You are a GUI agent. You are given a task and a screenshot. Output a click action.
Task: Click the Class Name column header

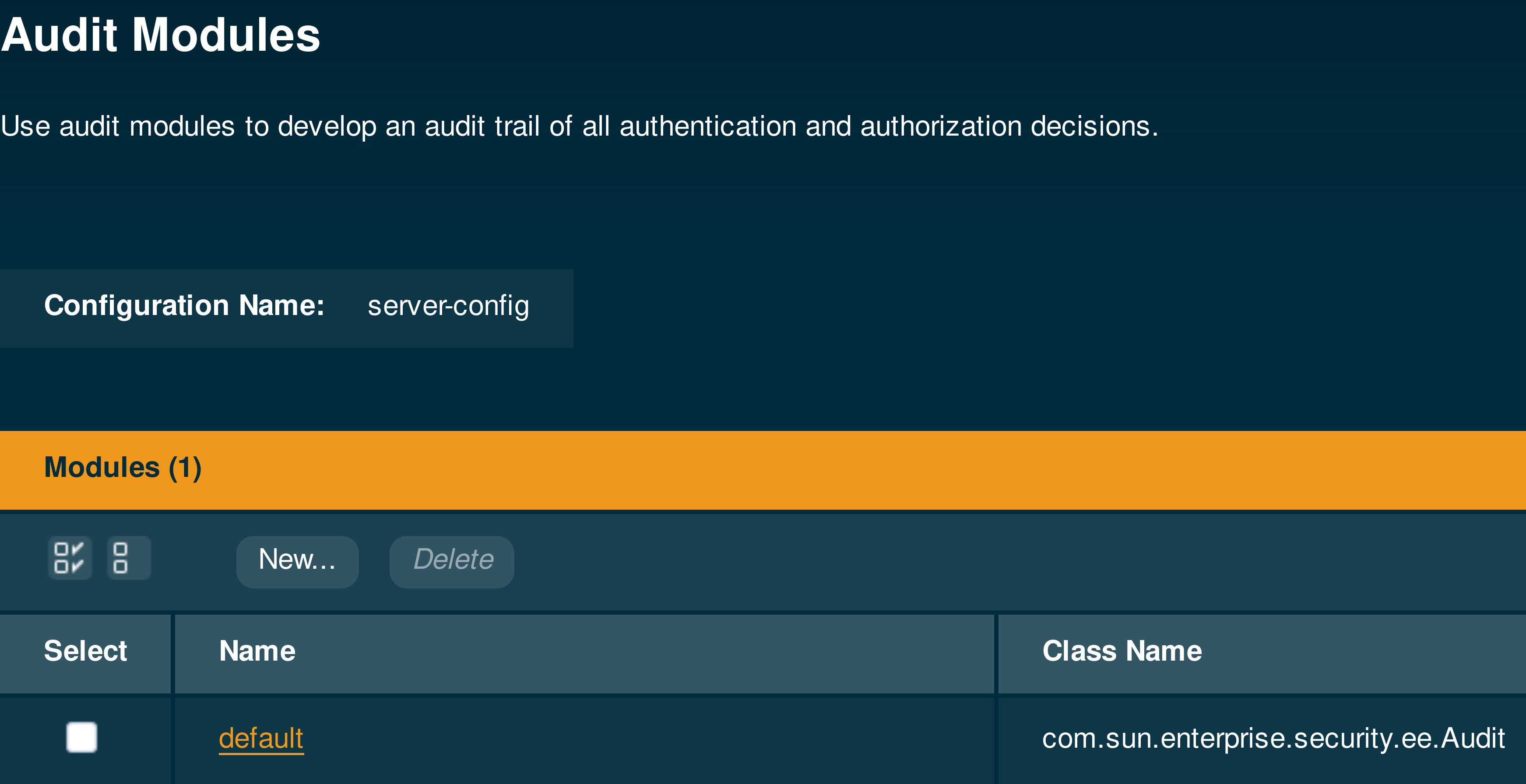point(1122,651)
